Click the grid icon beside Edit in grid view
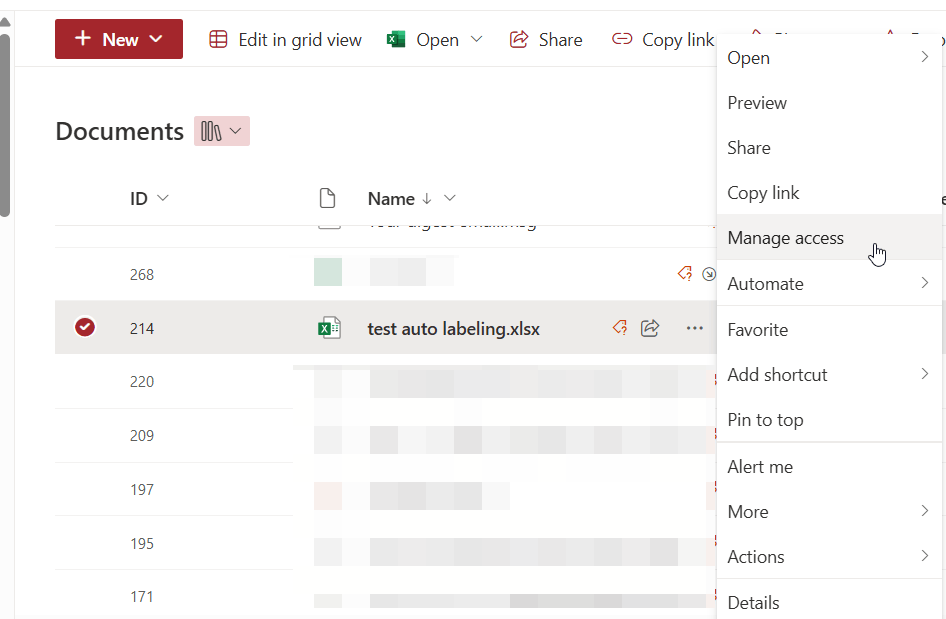946x619 pixels. [x=218, y=39]
